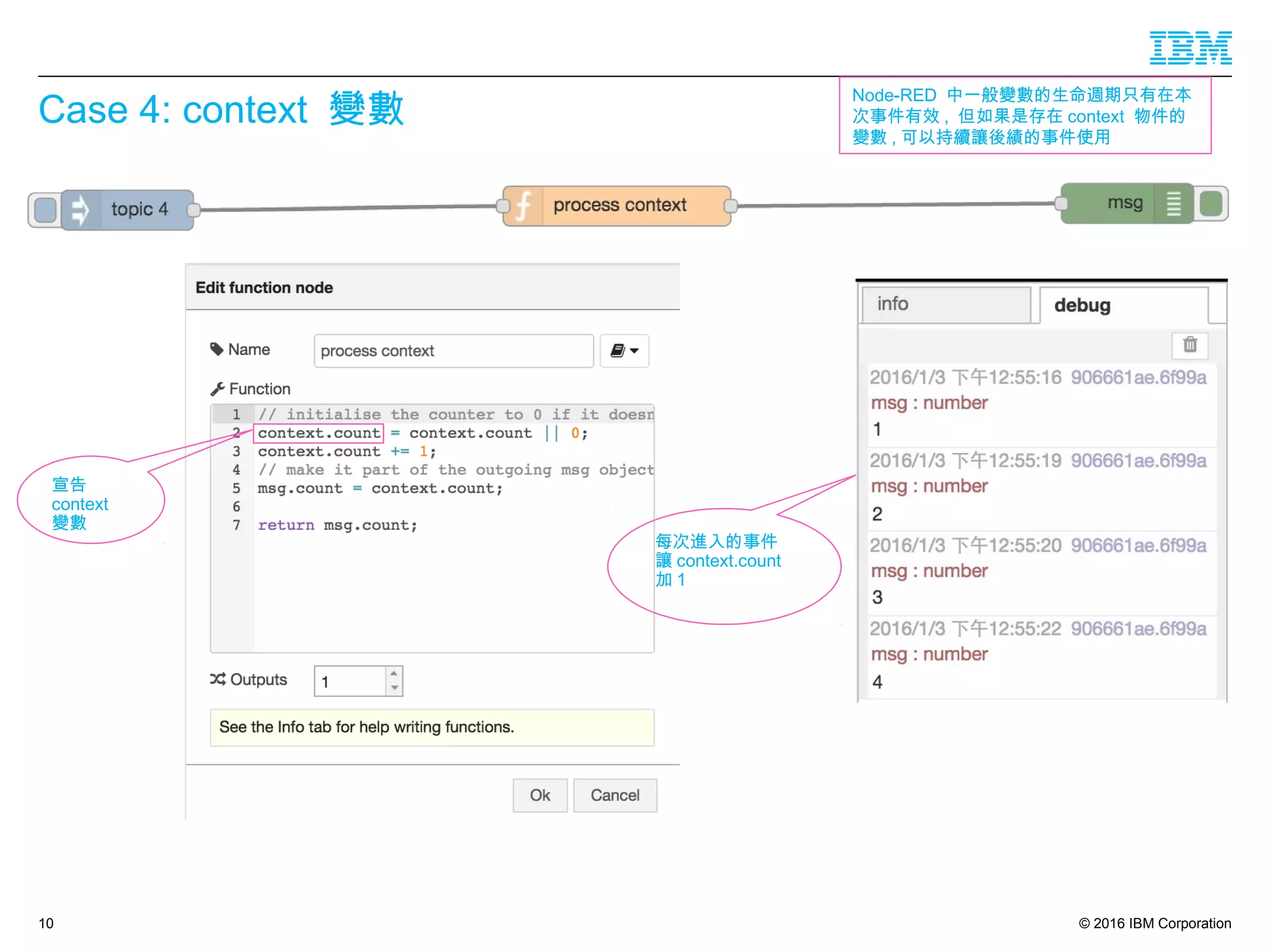Click code line 7 return msg.count
1270x952 pixels.
click(x=337, y=526)
